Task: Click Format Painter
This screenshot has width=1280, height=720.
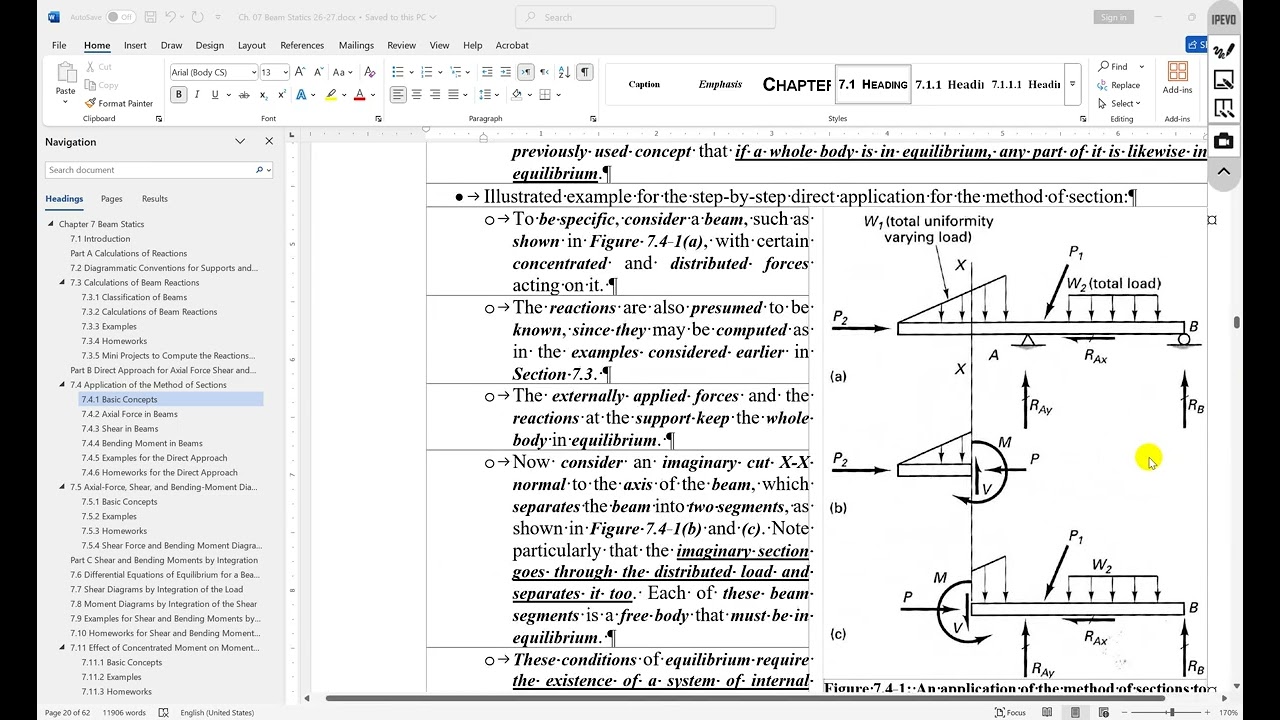Action: tap(119, 103)
